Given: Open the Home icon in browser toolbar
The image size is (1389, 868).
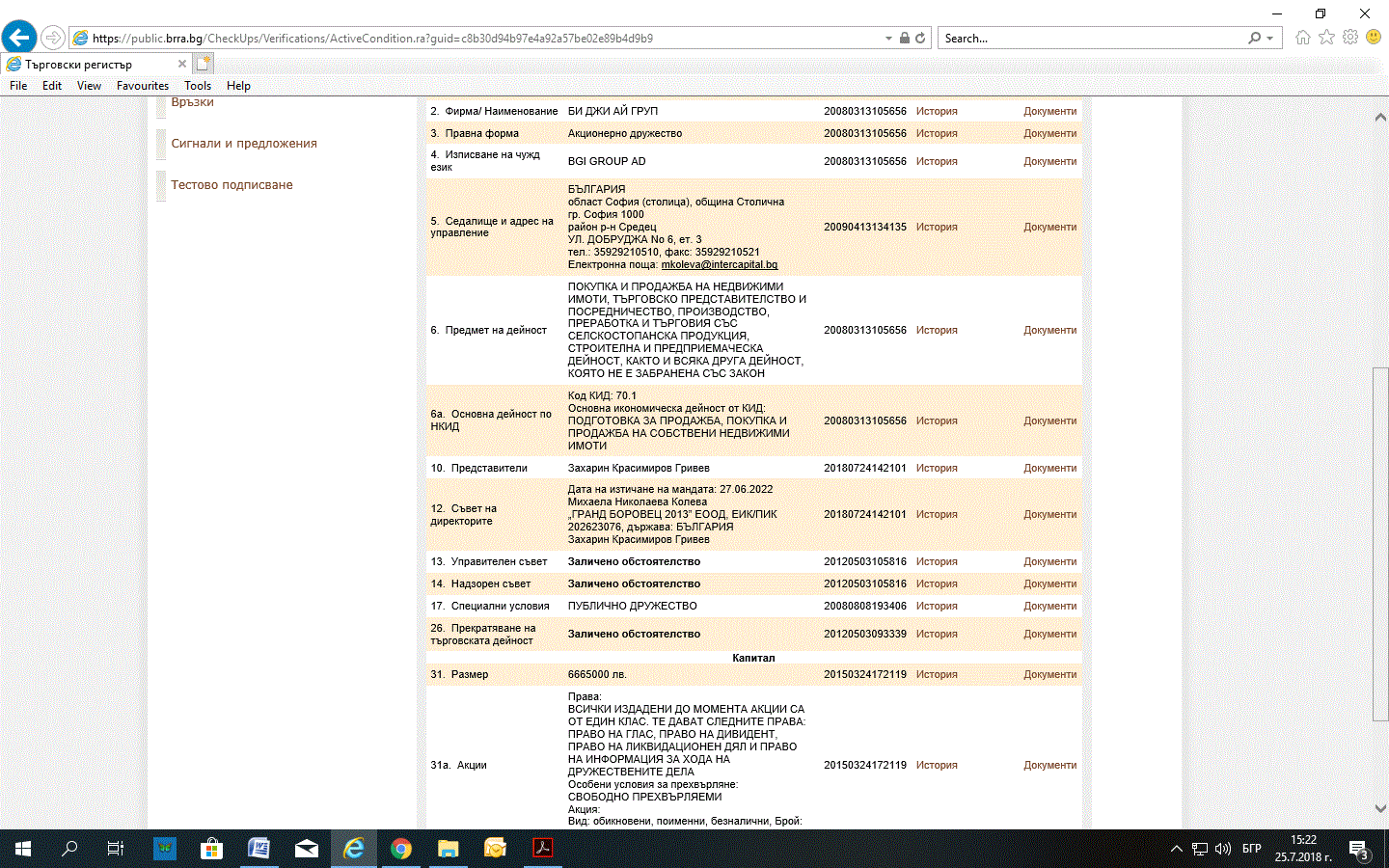Looking at the screenshot, I should 1303,38.
